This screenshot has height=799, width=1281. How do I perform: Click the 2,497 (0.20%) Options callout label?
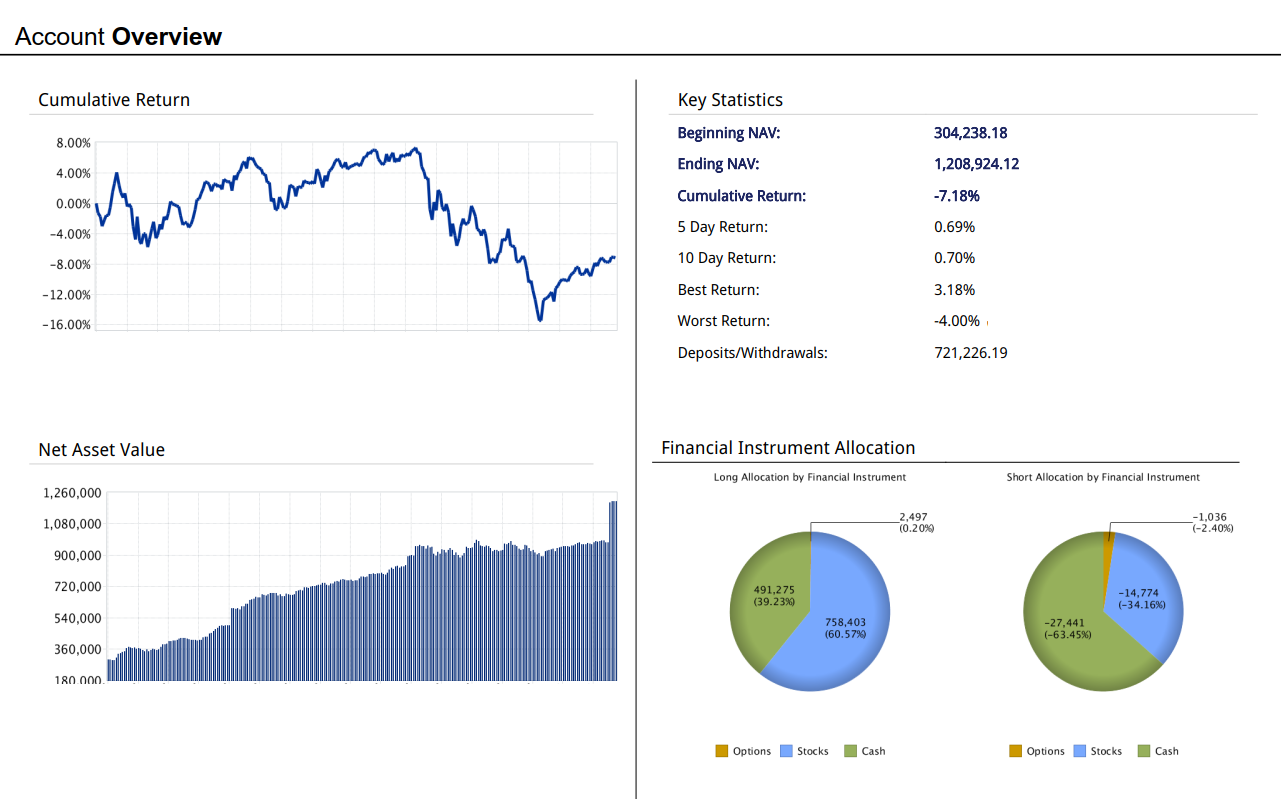point(913,522)
